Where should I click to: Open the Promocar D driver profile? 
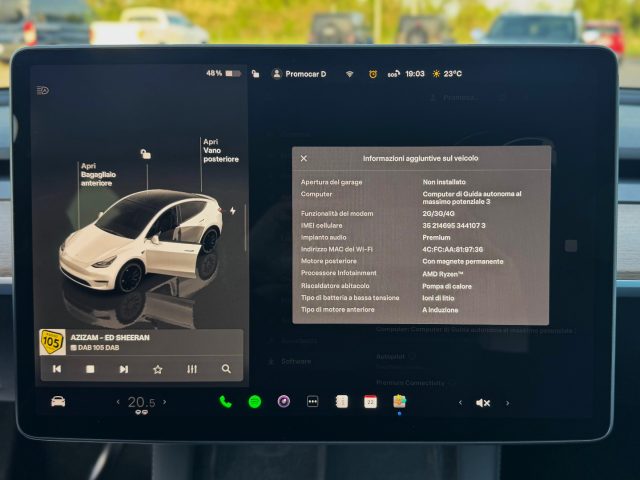point(299,74)
